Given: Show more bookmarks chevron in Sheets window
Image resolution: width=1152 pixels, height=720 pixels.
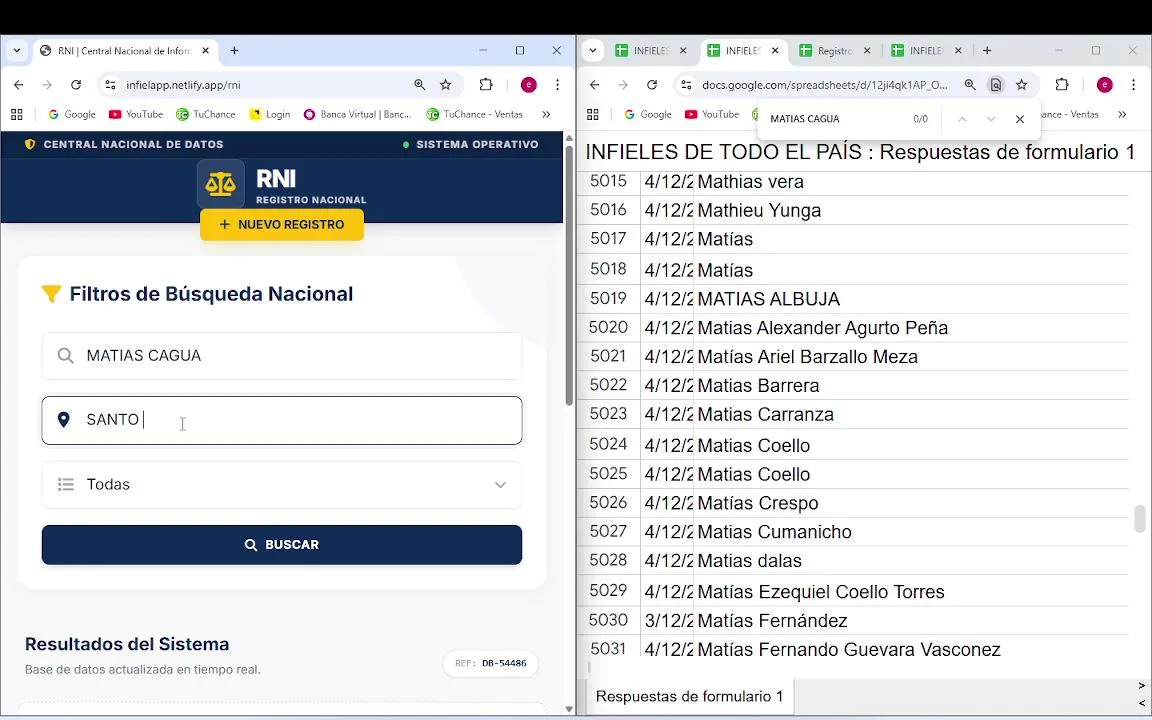Looking at the screenshot, I should pos(1122,115).
